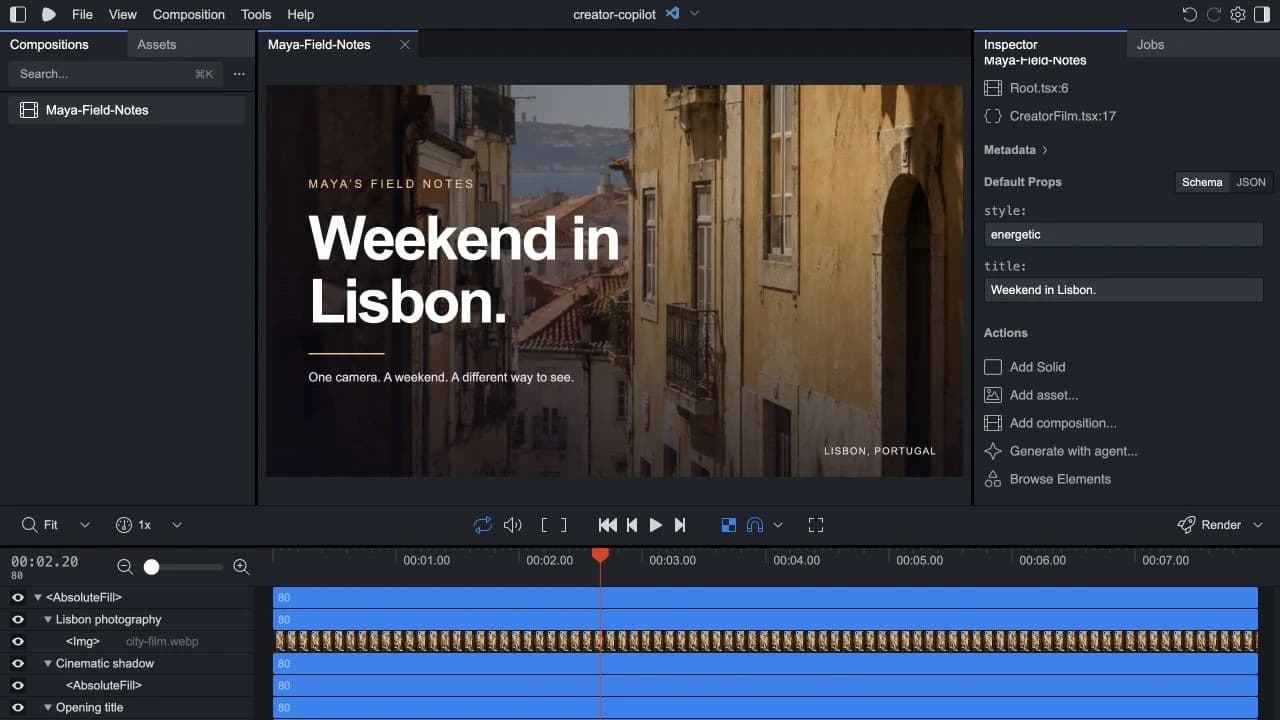Toggle visibility of the Cinematic shadow layer
The height and width of the screenshot is (720, 1280).
pos(18,664)
